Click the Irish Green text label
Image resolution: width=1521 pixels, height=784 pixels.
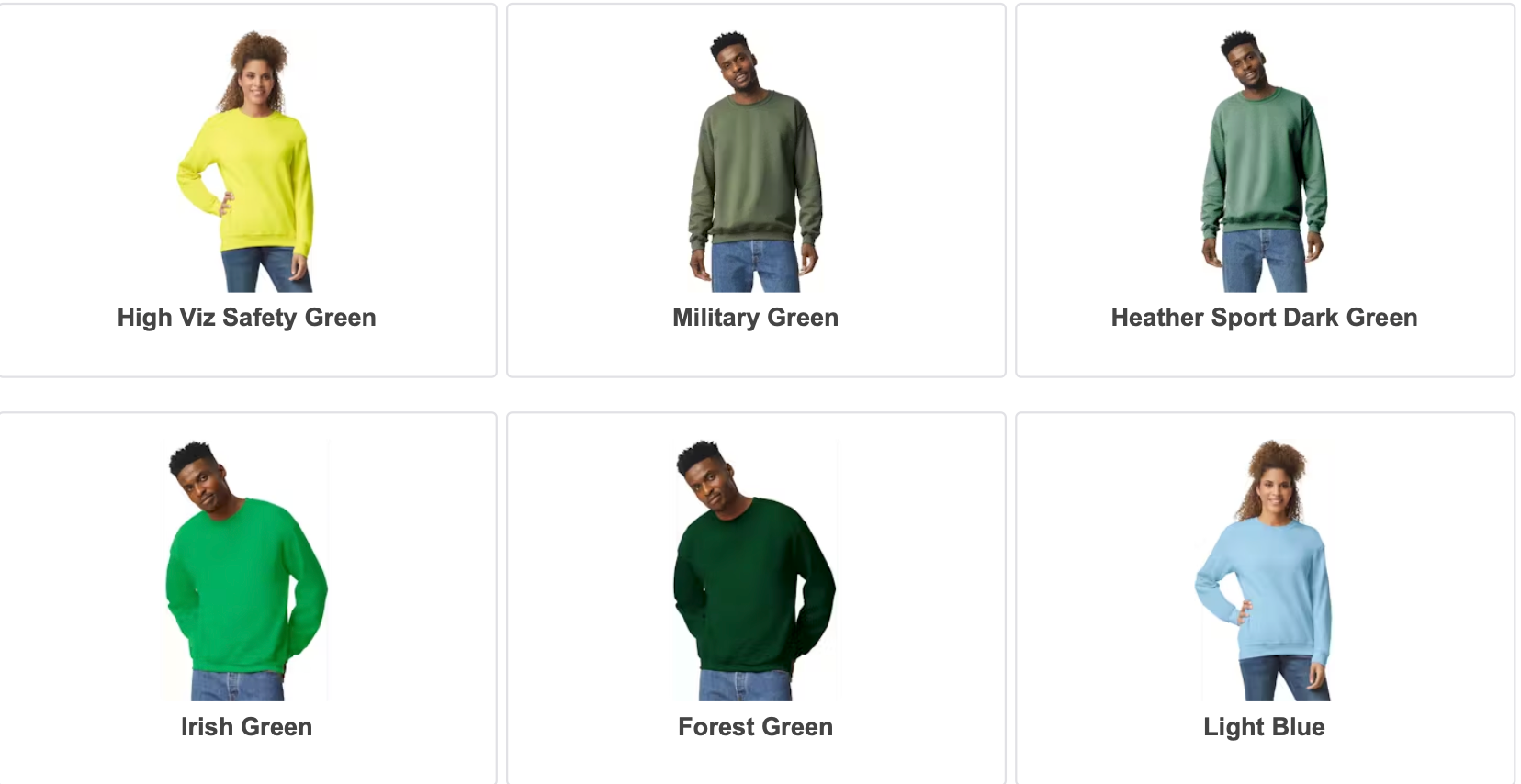[x=246, y=727]
